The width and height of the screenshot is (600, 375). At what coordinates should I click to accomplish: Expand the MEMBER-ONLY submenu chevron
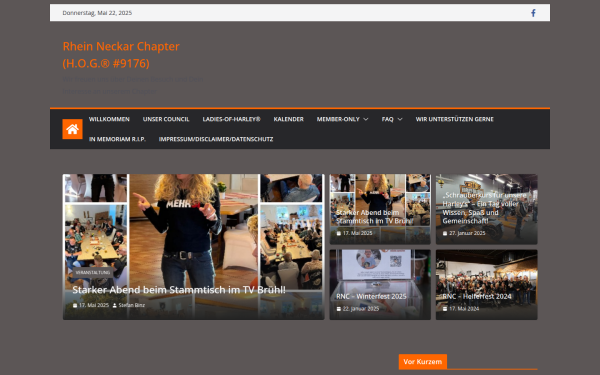(366, 119)
